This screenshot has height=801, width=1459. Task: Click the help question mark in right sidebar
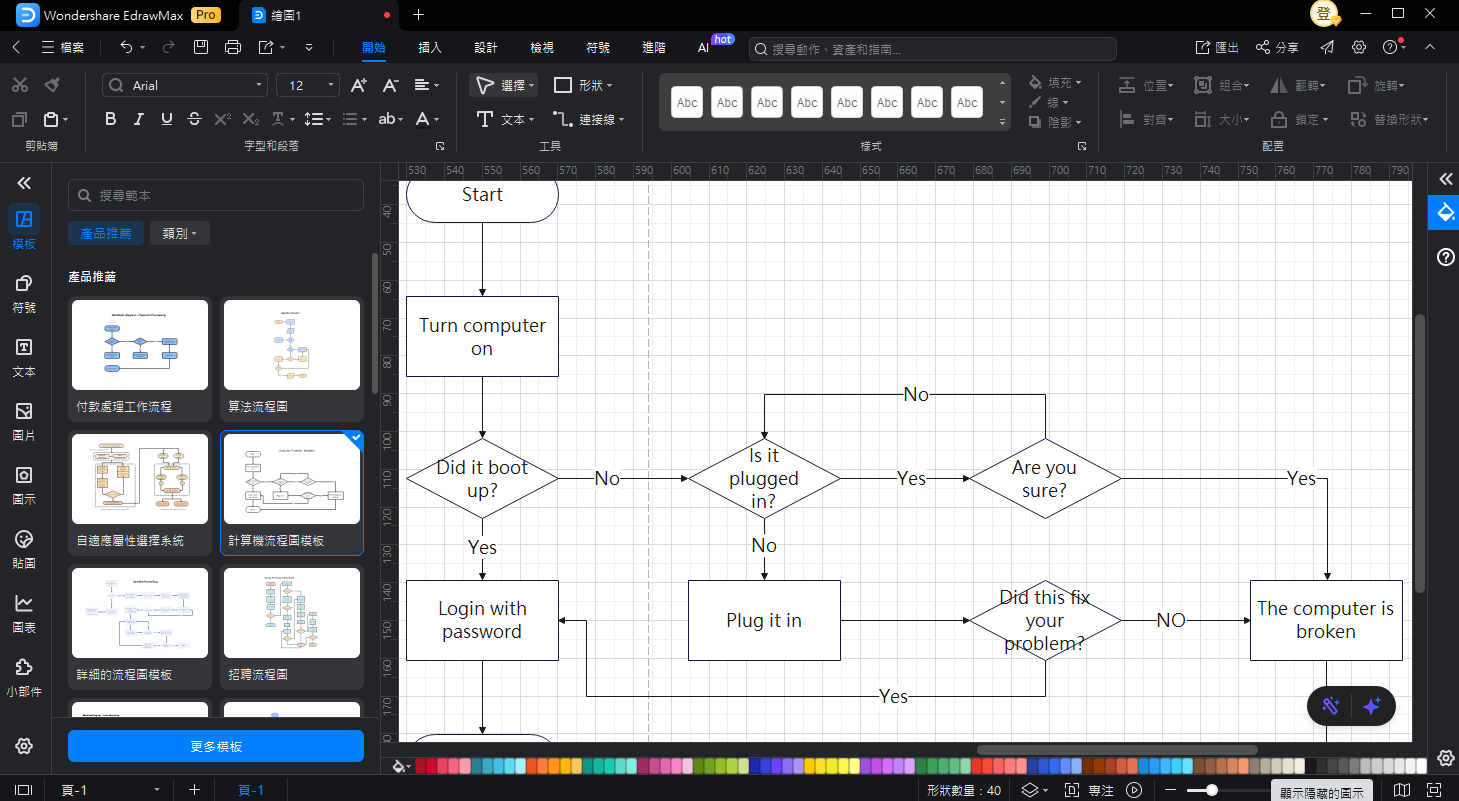coord(1445,257)
